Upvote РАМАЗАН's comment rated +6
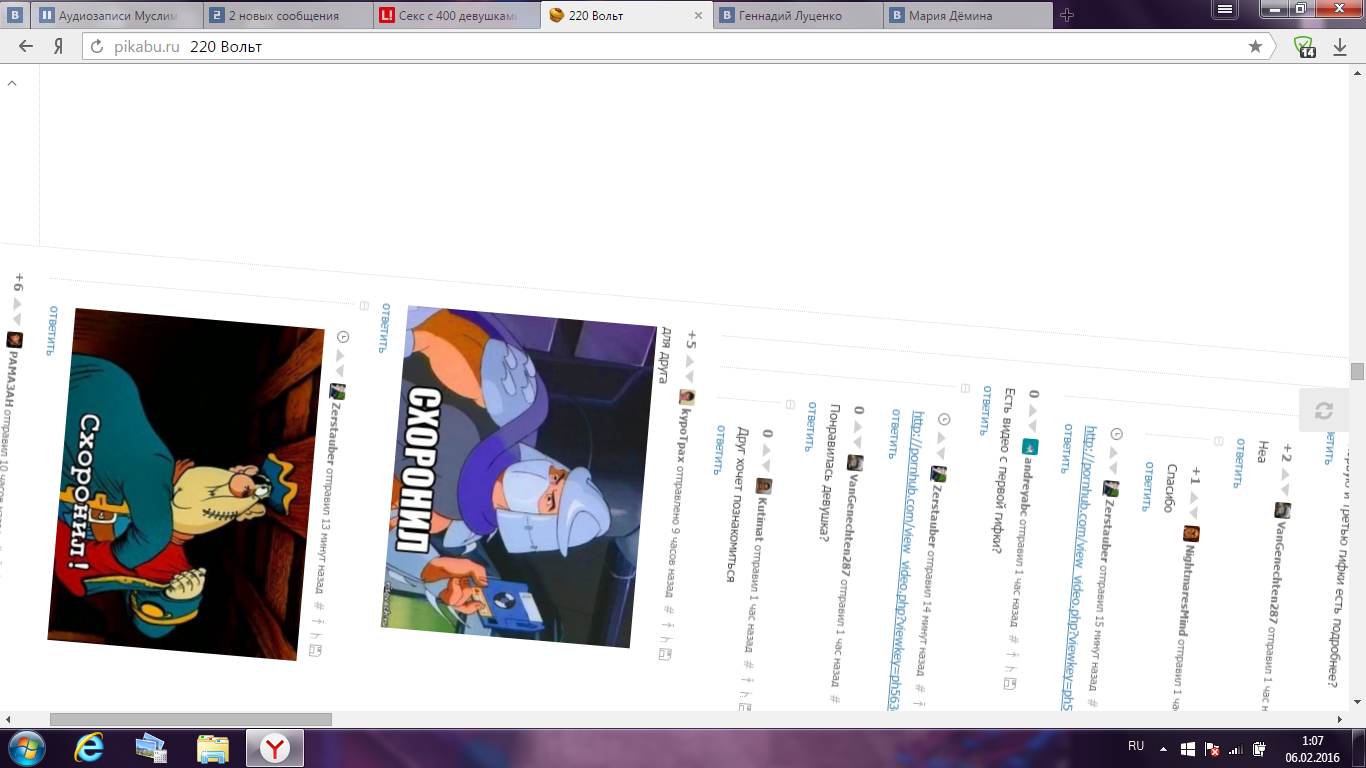This screenshot has width=1366, height=768. (17, 302)
